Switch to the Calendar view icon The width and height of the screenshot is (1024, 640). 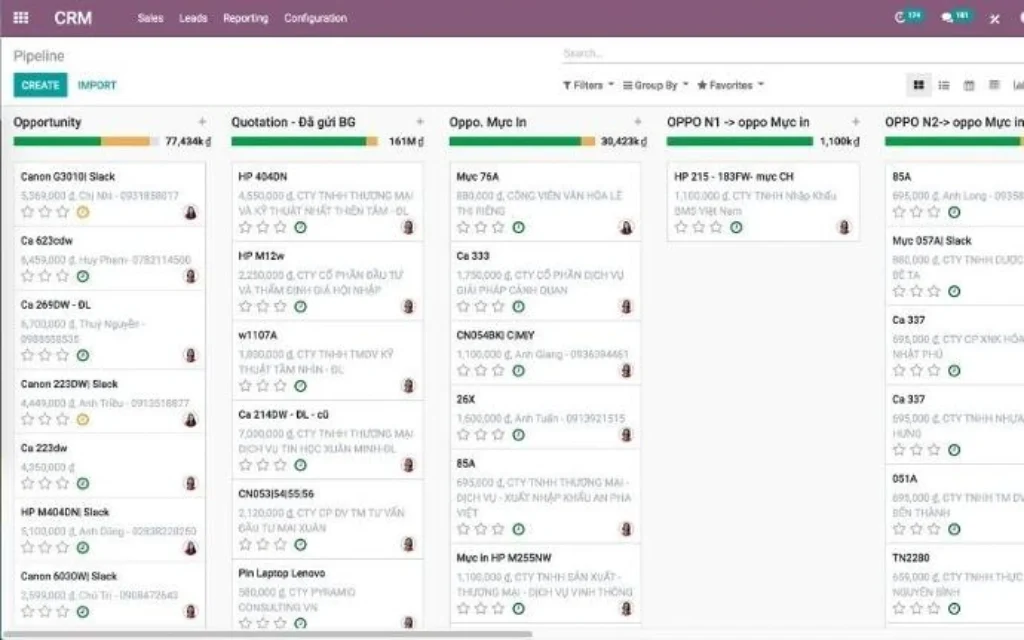pyautogui.click(x=969, y=85)
